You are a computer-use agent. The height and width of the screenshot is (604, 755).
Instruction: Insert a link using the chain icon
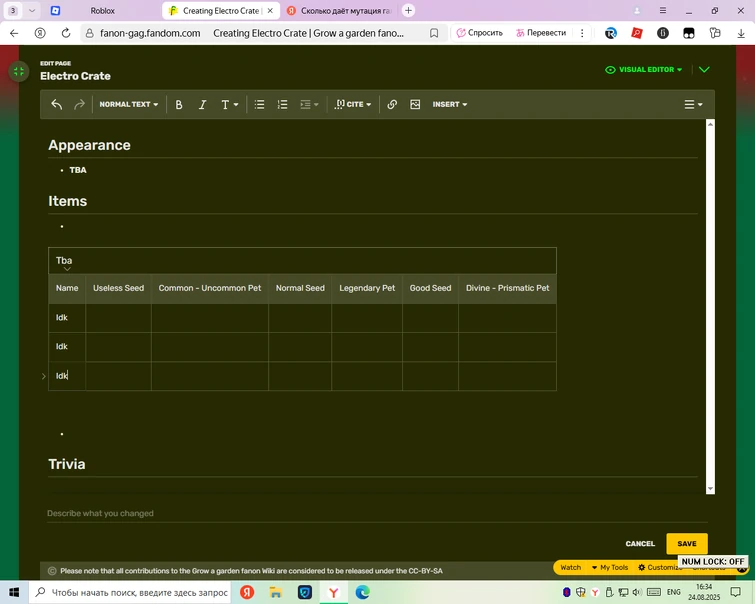(392, 105)
